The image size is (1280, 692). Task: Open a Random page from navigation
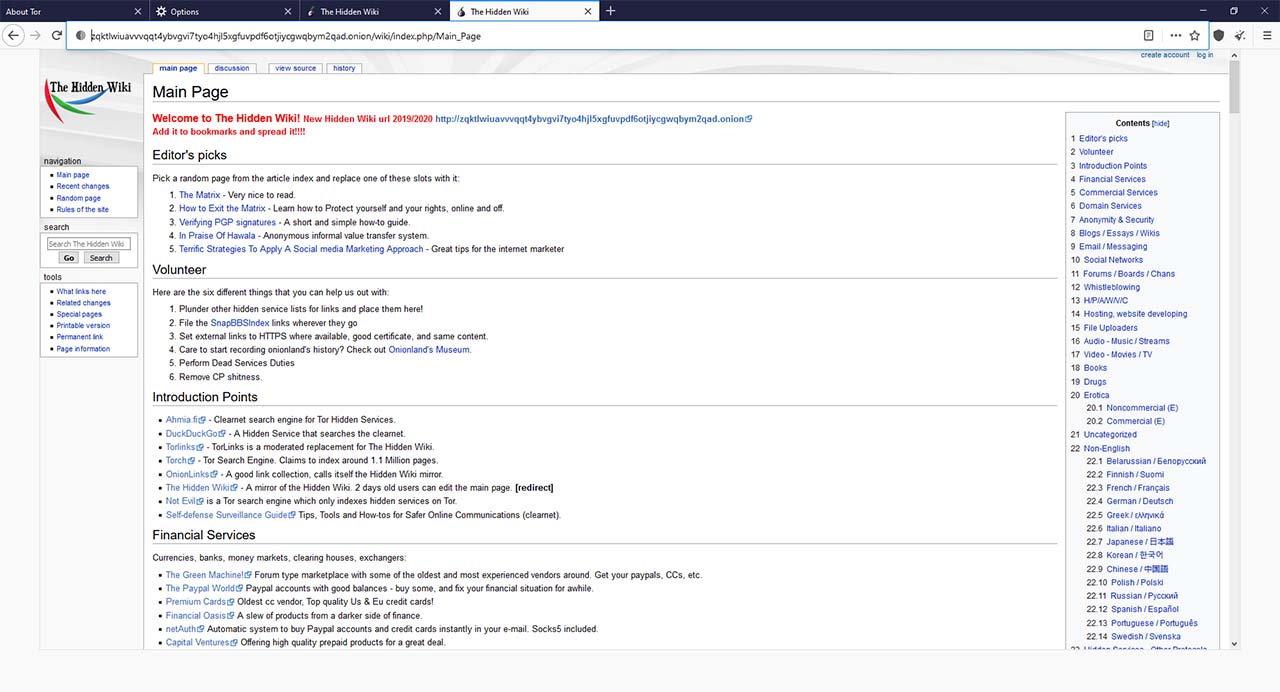pos(79,198)
